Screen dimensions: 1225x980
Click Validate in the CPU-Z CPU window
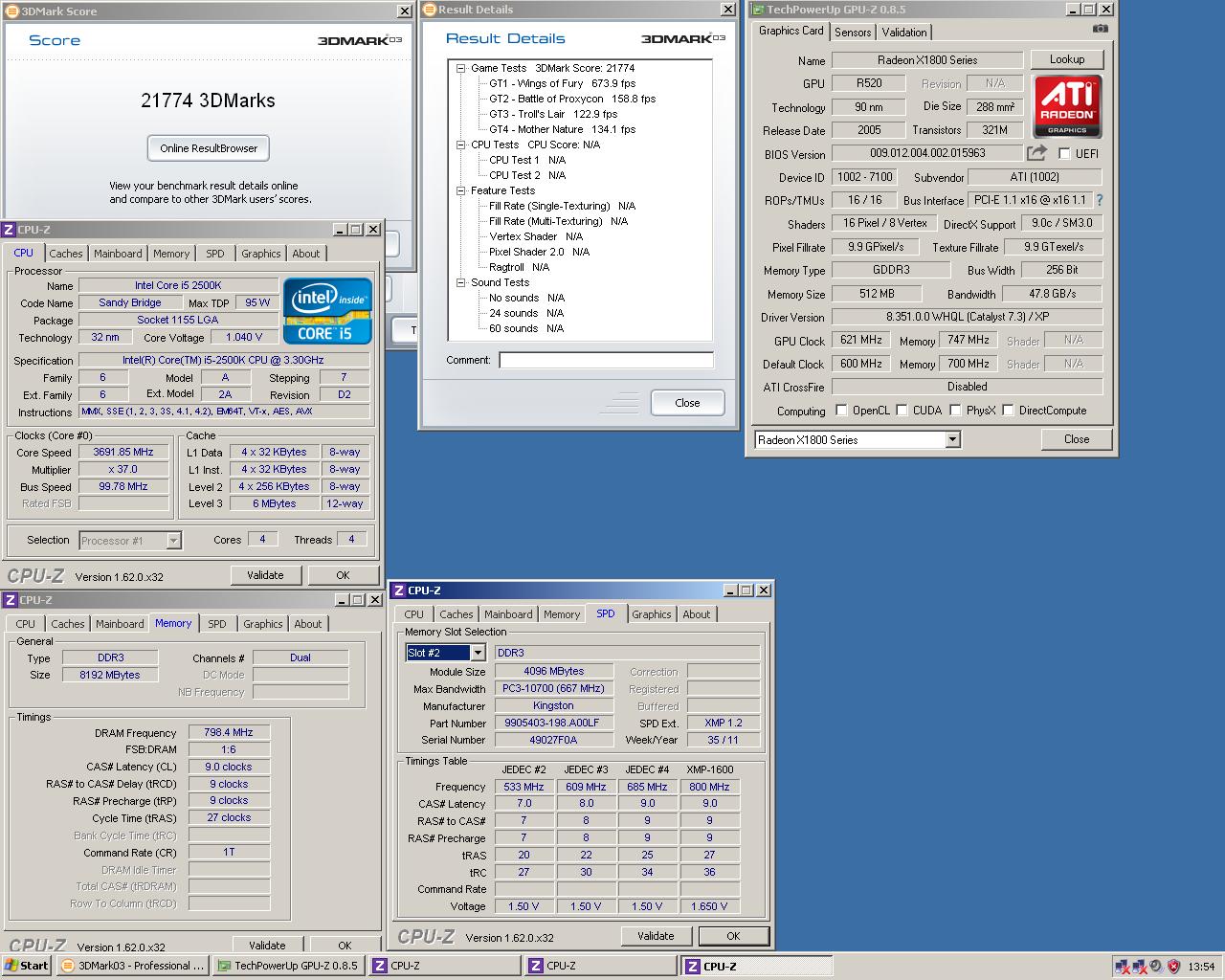[x=265, y=575]
